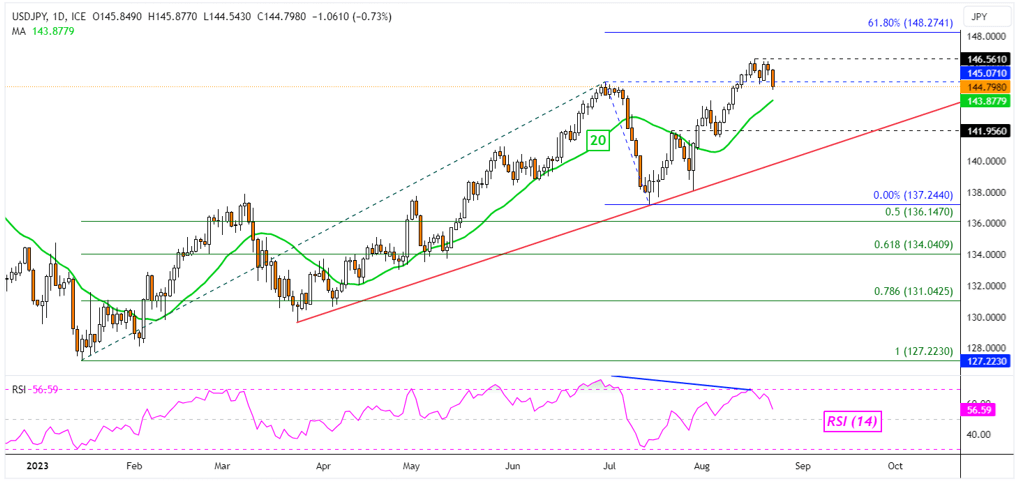Select the Mar label on time axis
This screenshot has height=486, width=1018.
[x=222, y=465]
